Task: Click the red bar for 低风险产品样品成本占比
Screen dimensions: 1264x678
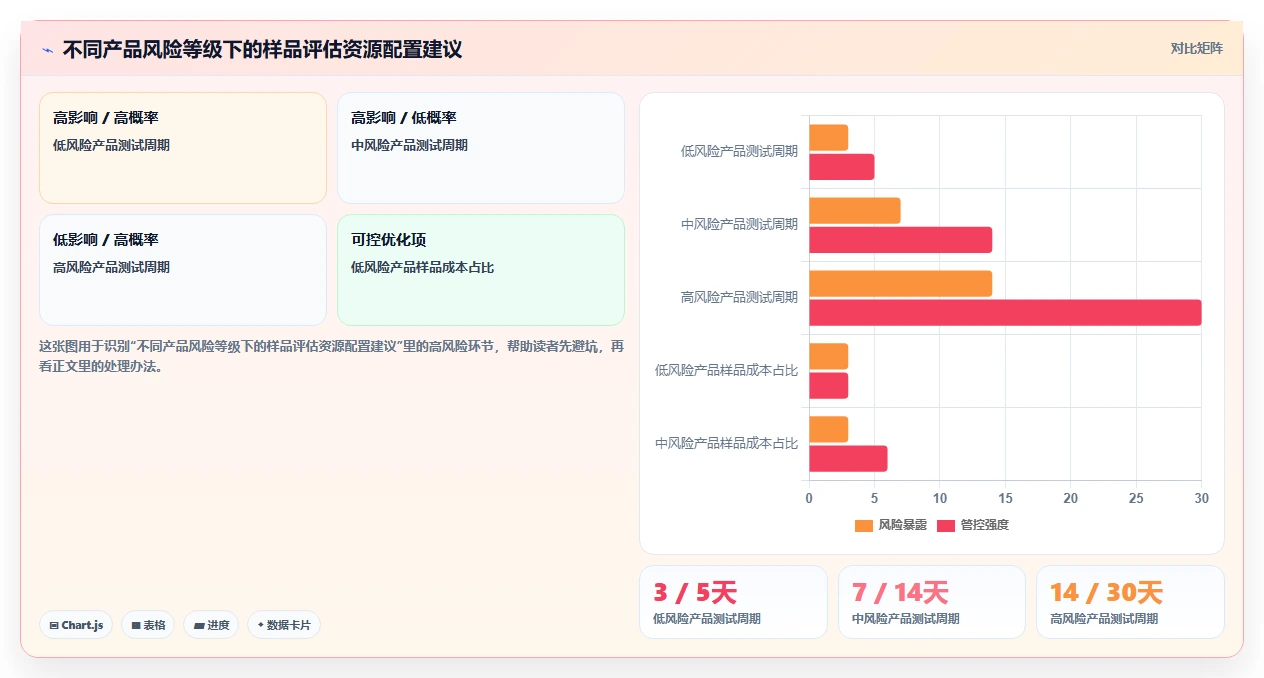Action: [829, 386]
